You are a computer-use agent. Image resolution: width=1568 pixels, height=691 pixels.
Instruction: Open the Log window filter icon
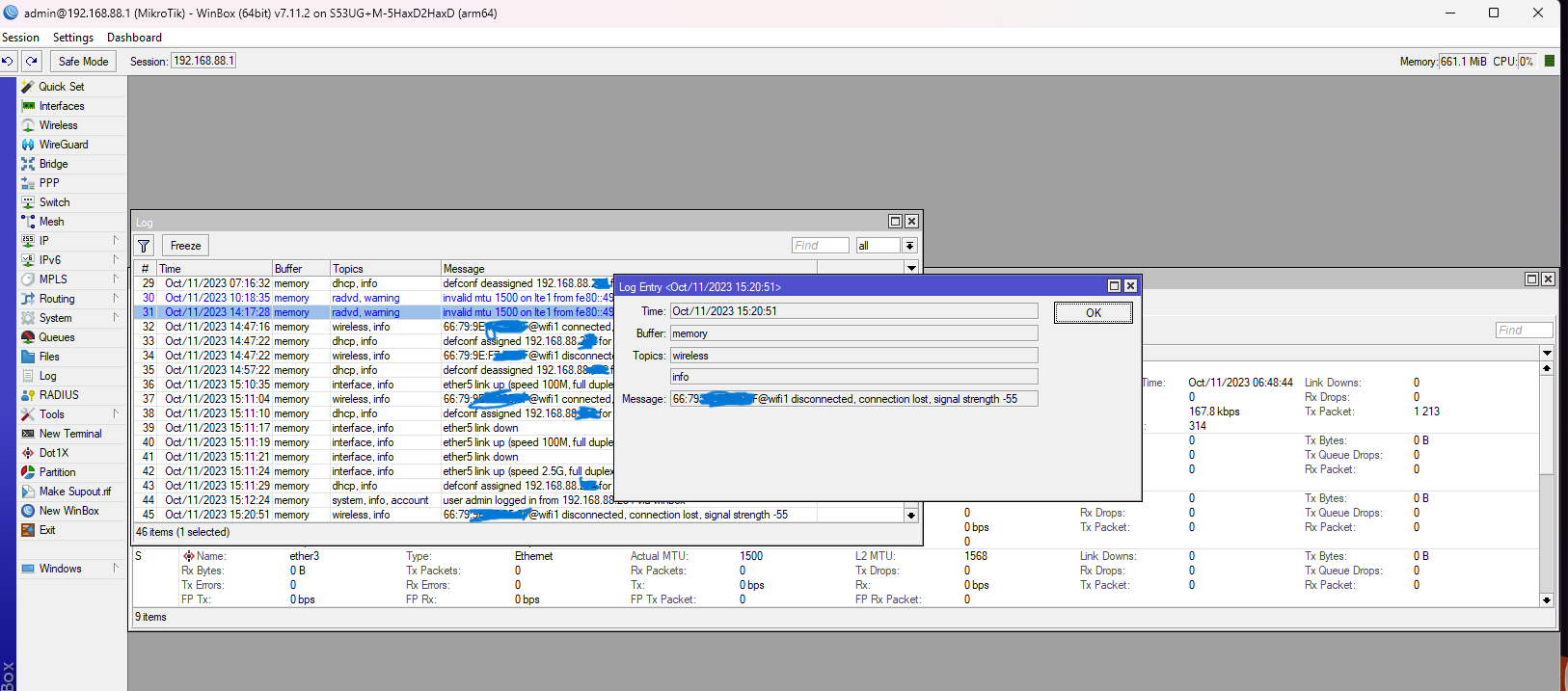click(144, 246)
